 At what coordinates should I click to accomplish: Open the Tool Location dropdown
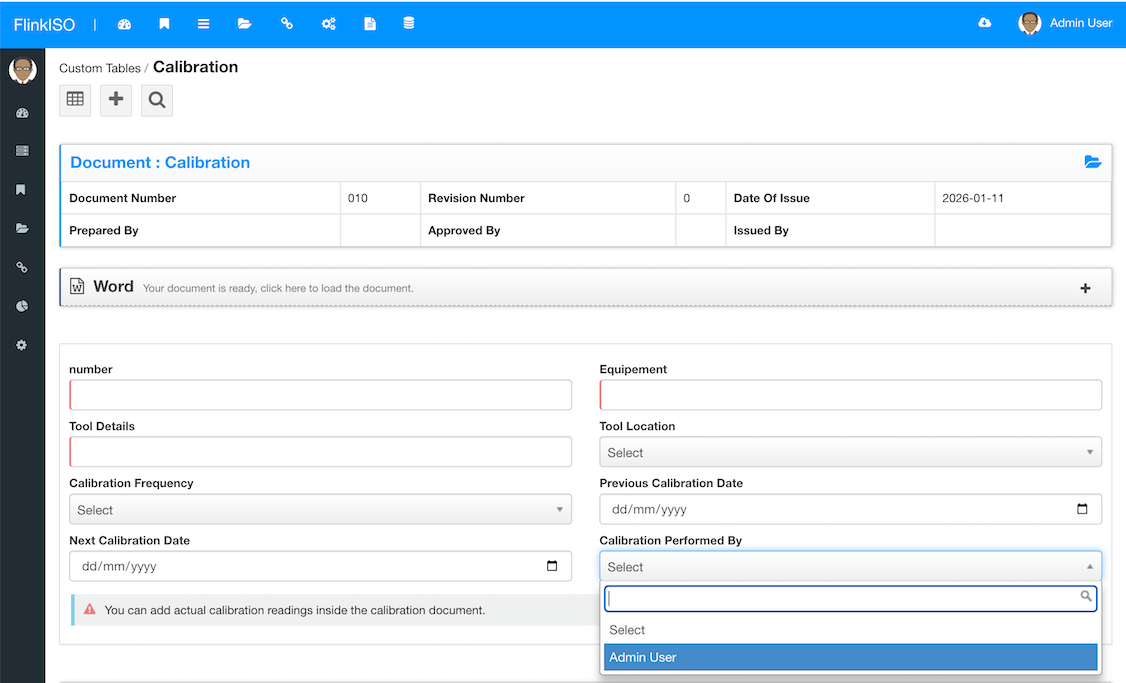(x=850, y=453)
